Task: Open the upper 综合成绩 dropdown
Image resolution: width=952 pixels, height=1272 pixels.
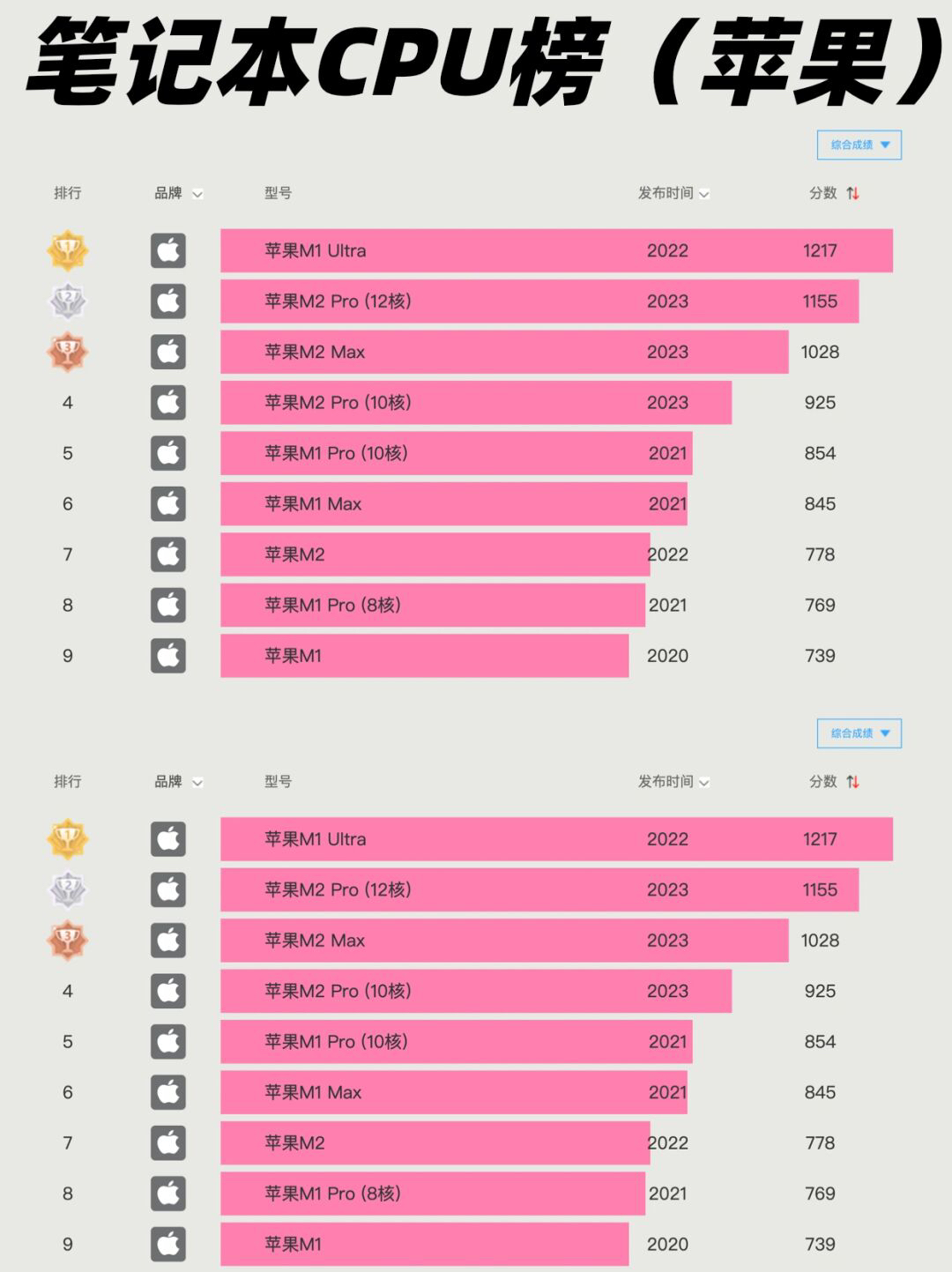Action: [x=859, y=145]
